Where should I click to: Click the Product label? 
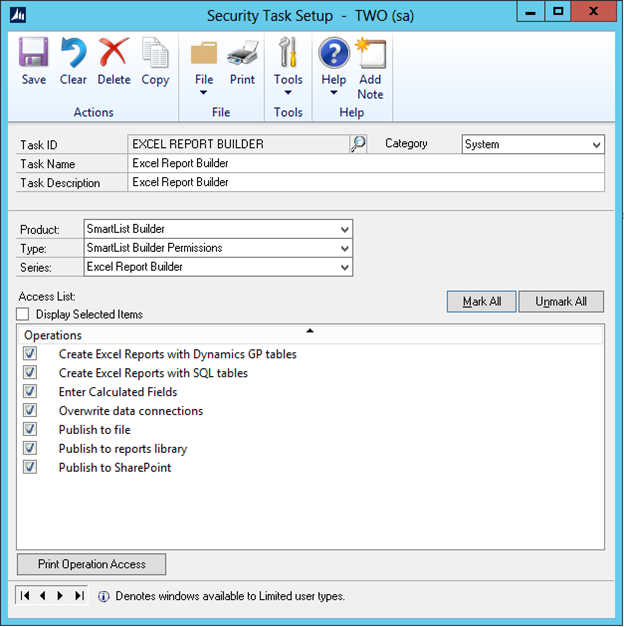tap(40, 230)
